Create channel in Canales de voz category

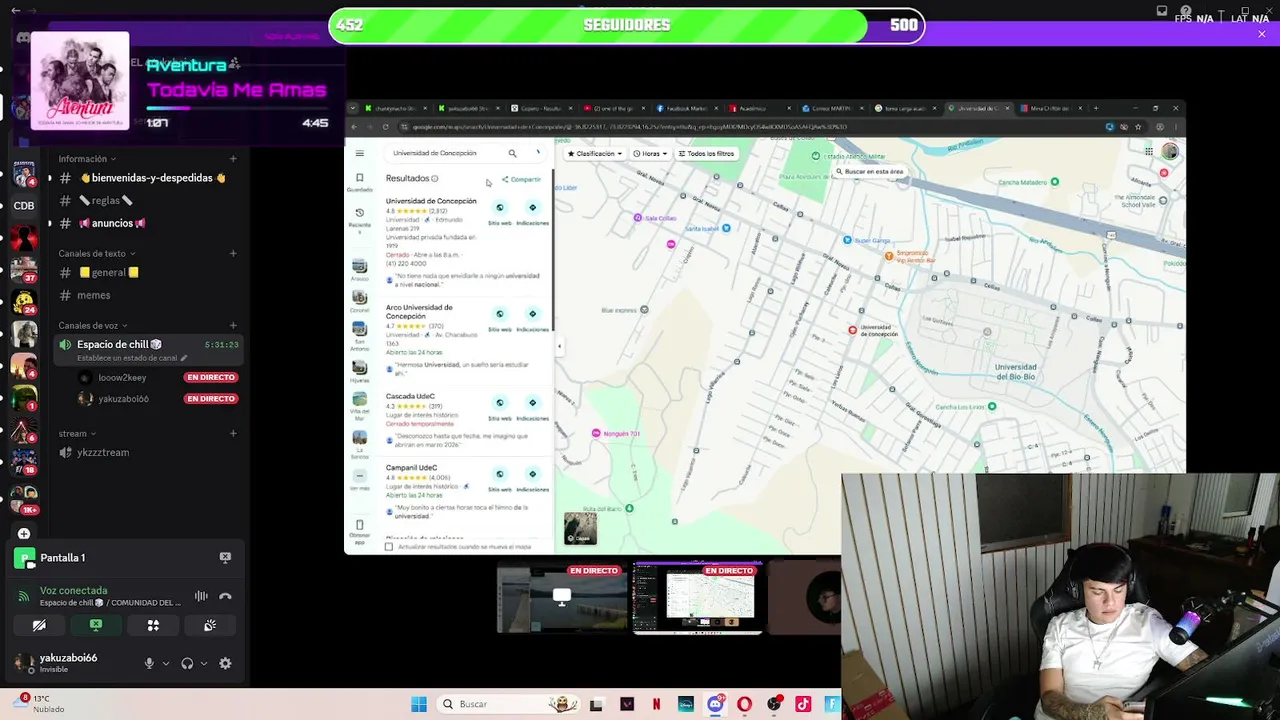233,325
